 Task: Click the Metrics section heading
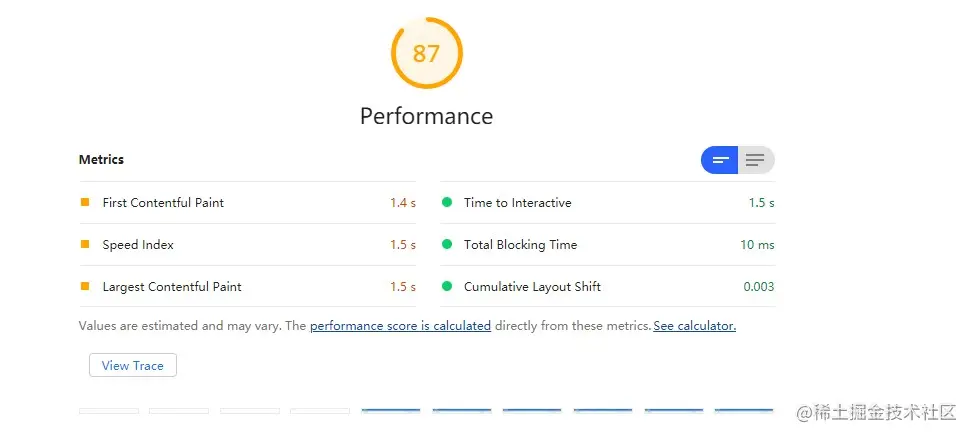(101, 160)
